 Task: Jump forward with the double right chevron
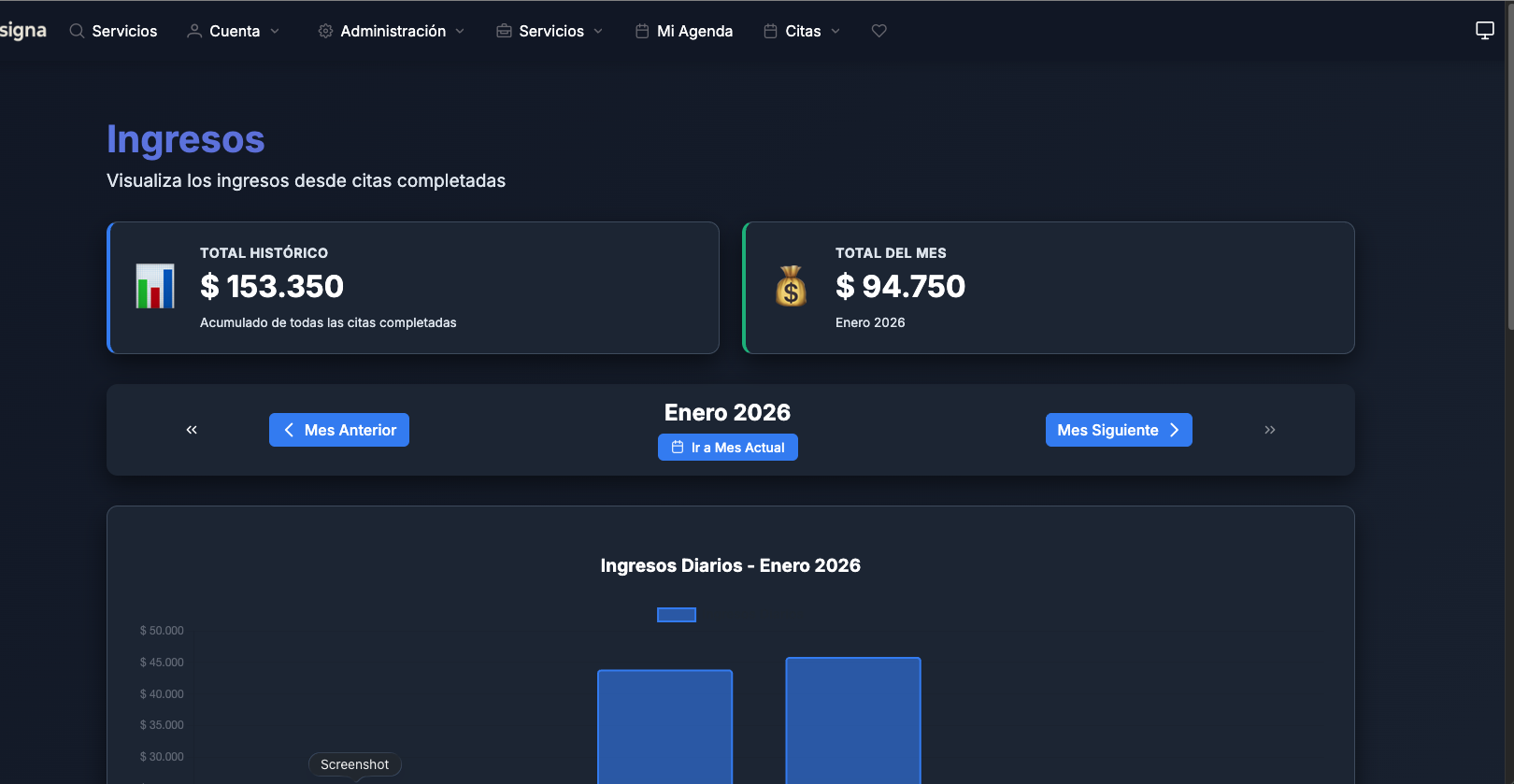click(x=1270, y=430)
